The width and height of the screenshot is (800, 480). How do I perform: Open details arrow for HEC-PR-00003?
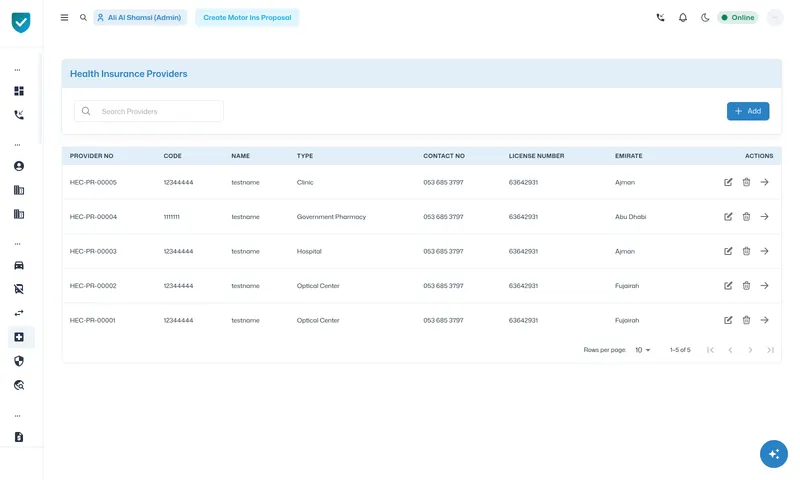pyautogui.click(x=764, y=251)
